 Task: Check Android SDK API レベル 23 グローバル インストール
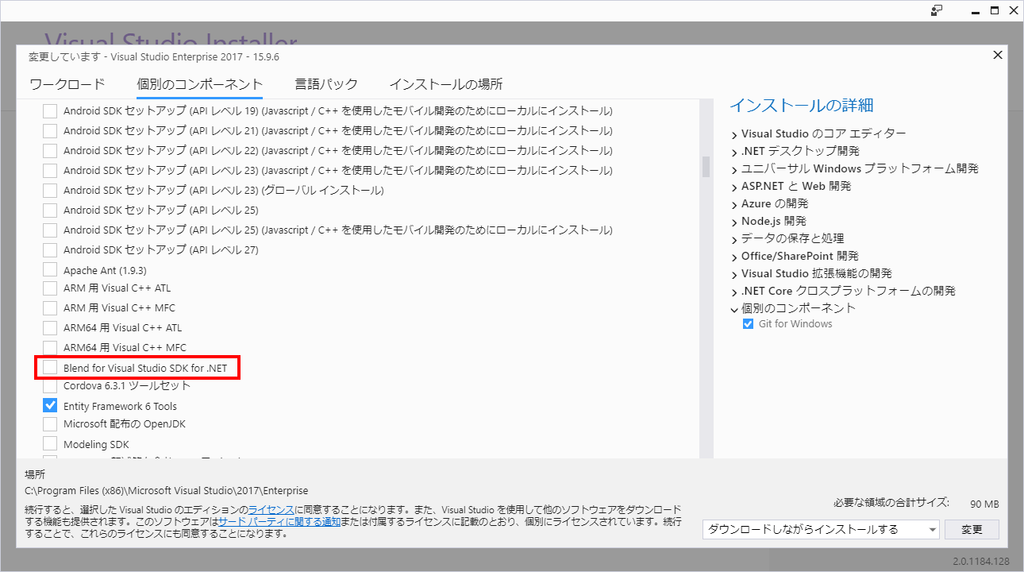(50, 190)
